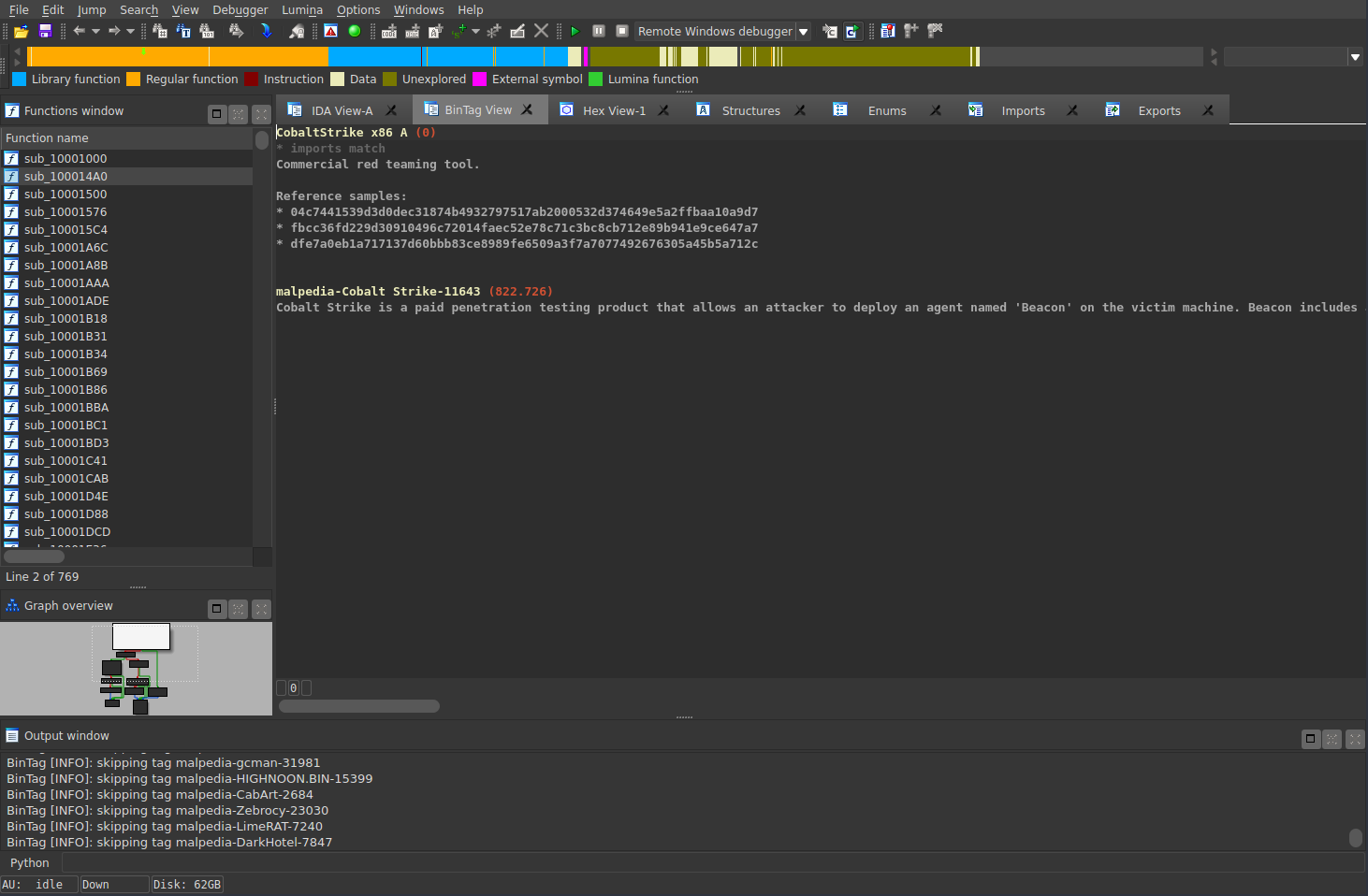
Task: Click the X undefine toolbar icon
Action: pyautogui.click(x=541, y=31)
